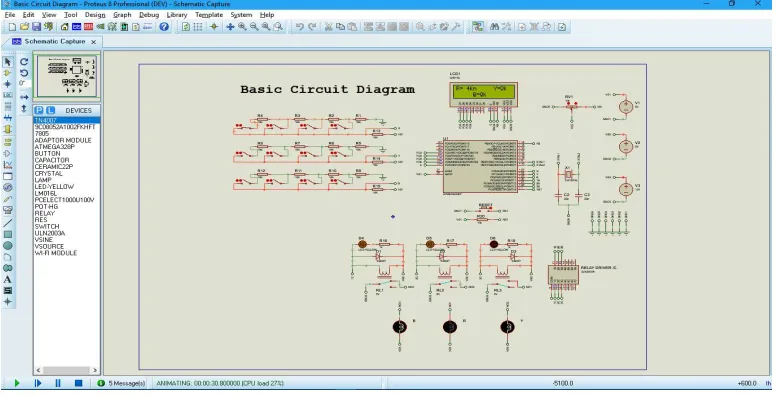Select the 2D Graphics Text tool
This screenshot has height=396, width=776.
pyautogui.click(x=7, y=280)
